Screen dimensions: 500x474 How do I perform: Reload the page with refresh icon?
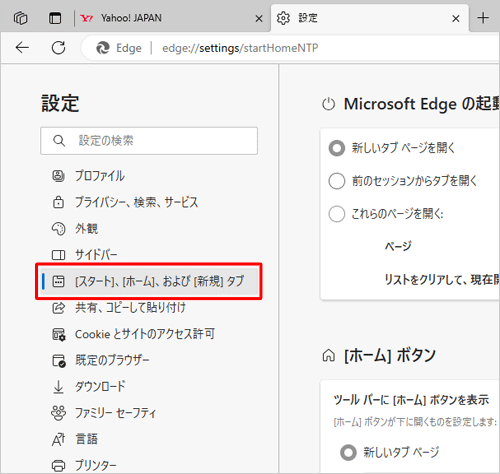tap(59, 48)
